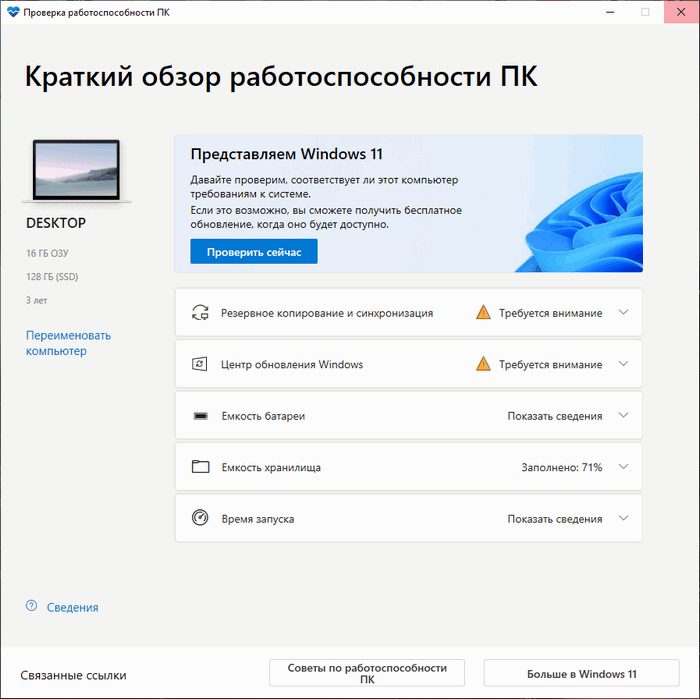Click the Больше в Windows 11 button
700x699 pixels.
[x=582, y=674]
